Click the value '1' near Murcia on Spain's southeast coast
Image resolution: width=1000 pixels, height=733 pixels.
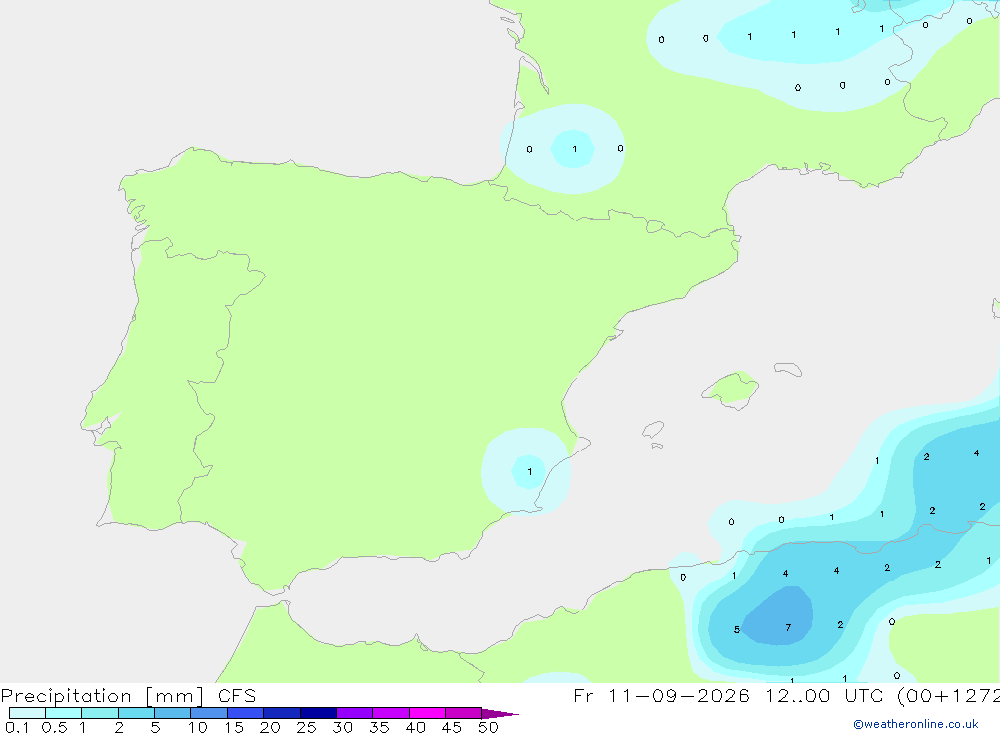point(529,472)
